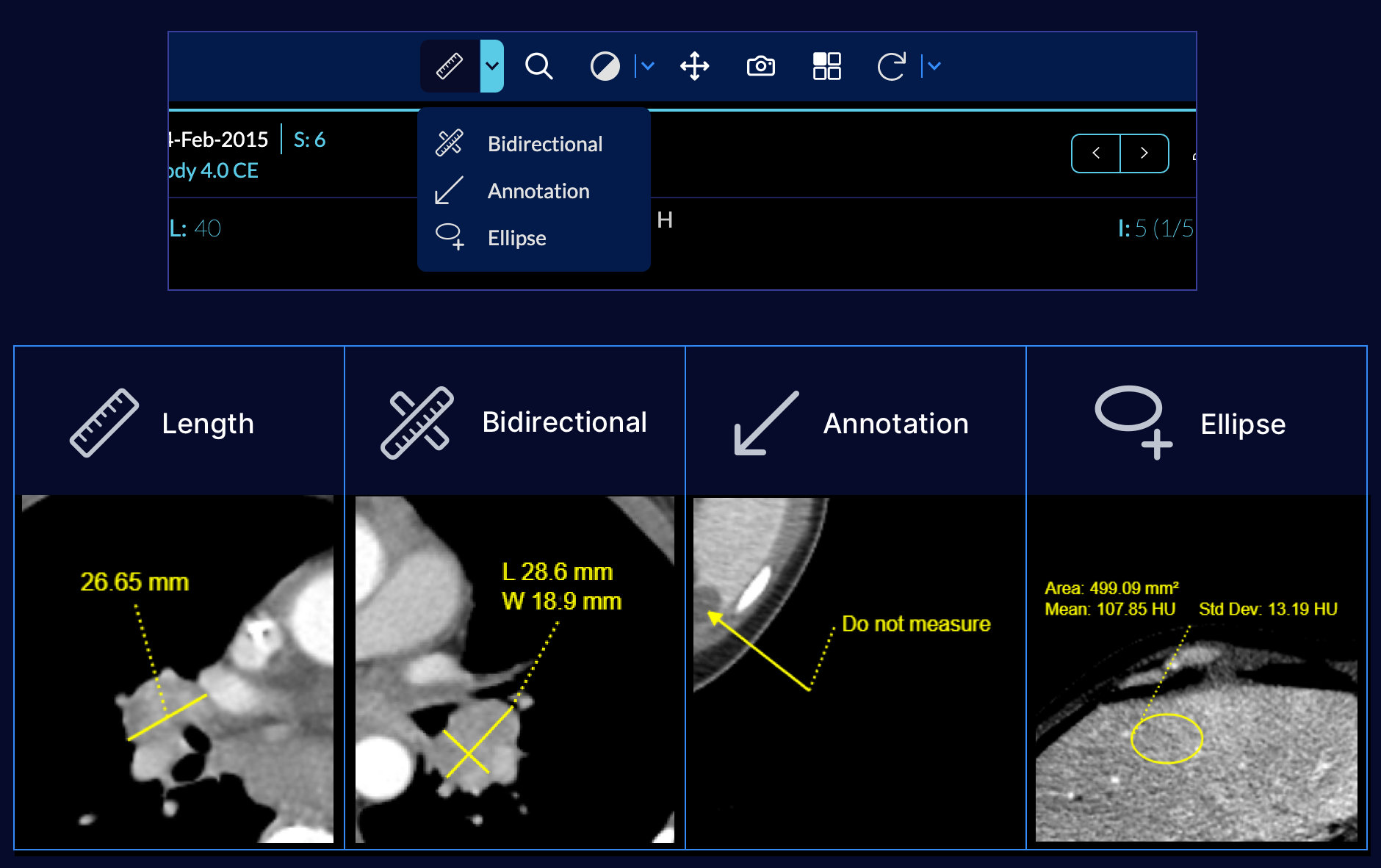Choose Annotation from the measurement menu
The width and height of the screenshot is (1381, 868).
(538, 190)
